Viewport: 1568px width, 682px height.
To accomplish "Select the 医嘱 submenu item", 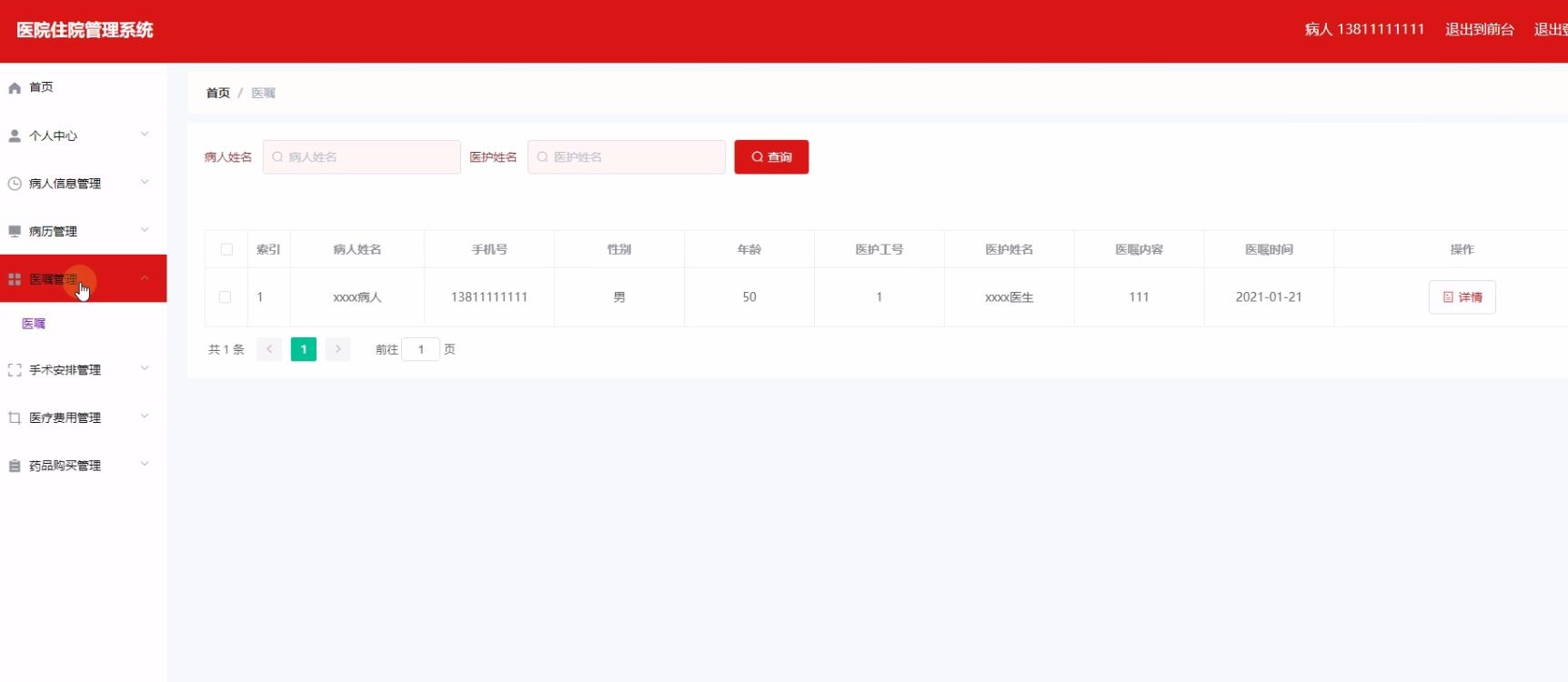I will click(84, 324).
